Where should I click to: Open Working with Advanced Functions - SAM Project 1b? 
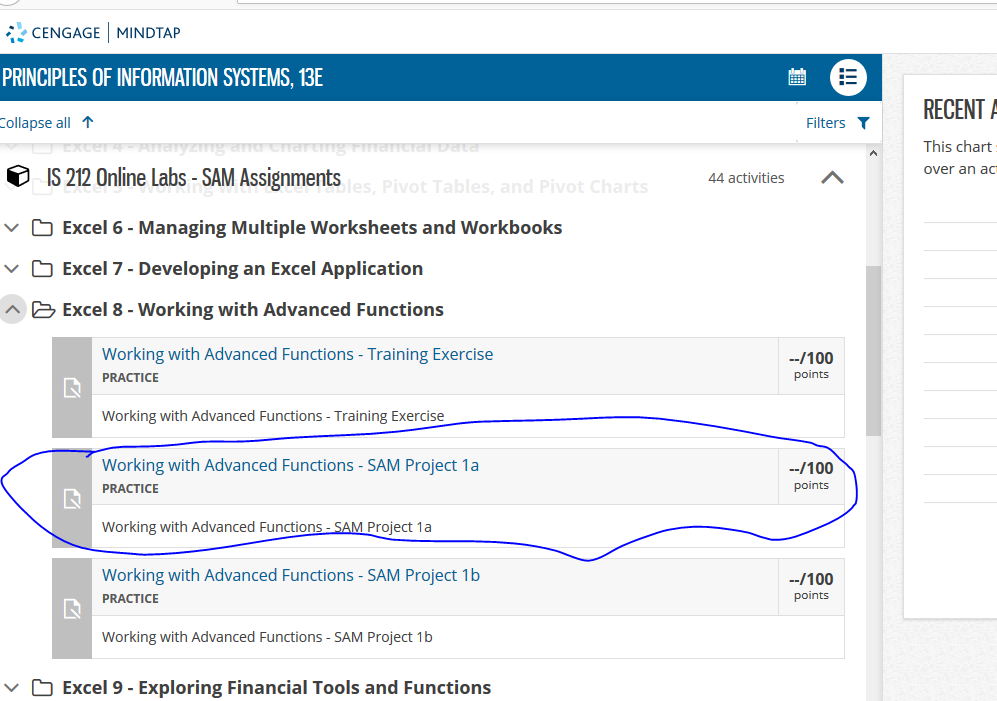291,575
